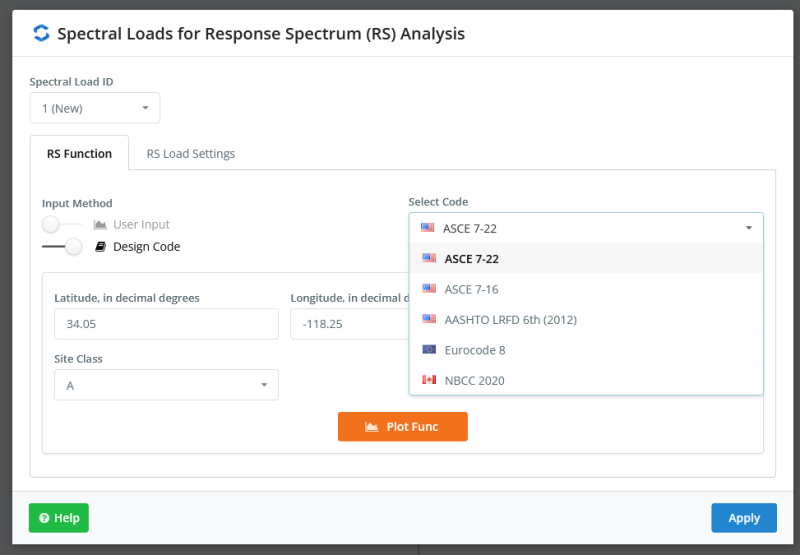Click the question mark icon on Help
This screenshot has width=800, height=555.
[x=44, y=518]
